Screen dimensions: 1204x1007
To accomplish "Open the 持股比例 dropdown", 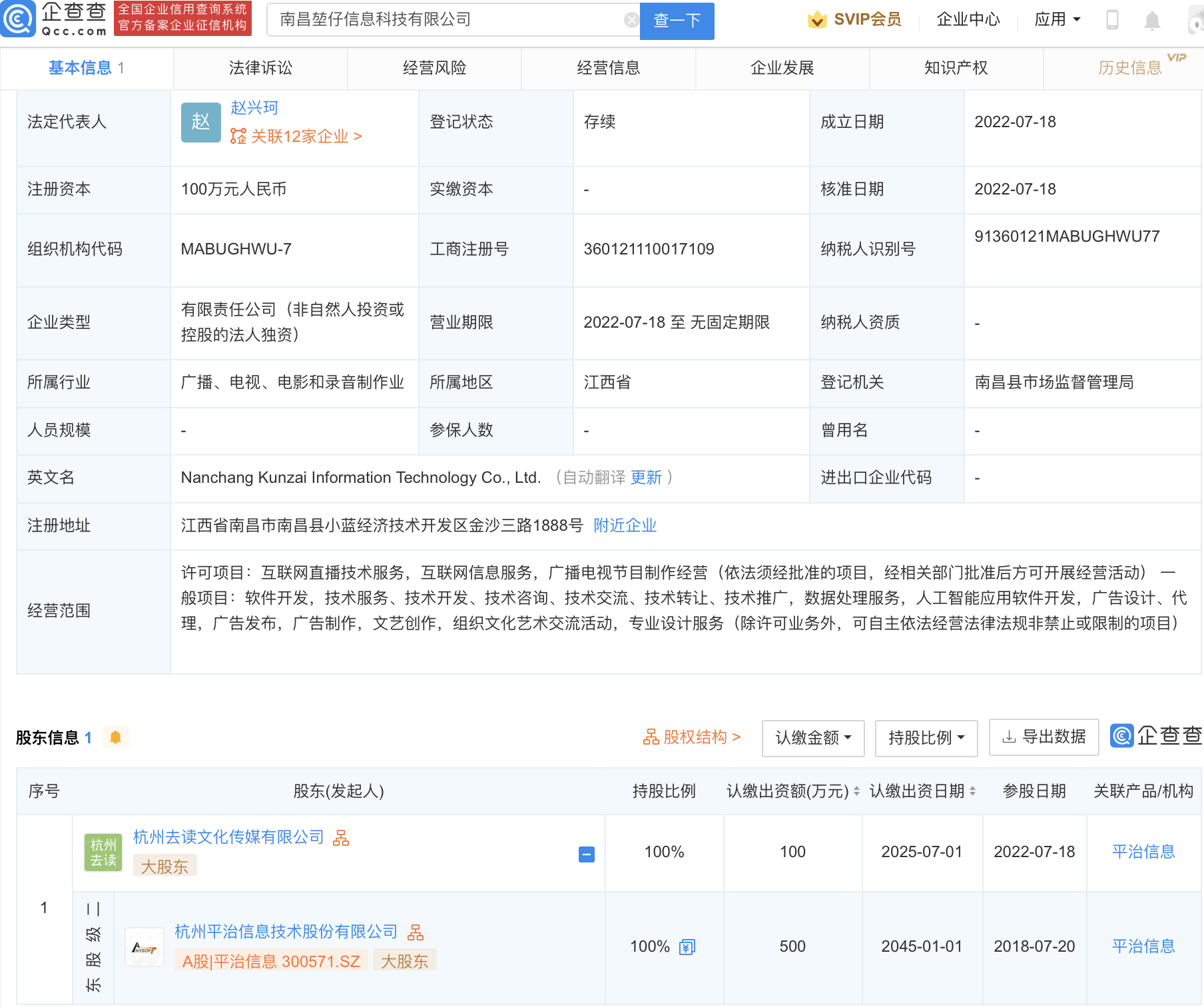I will tap(926, 738).
